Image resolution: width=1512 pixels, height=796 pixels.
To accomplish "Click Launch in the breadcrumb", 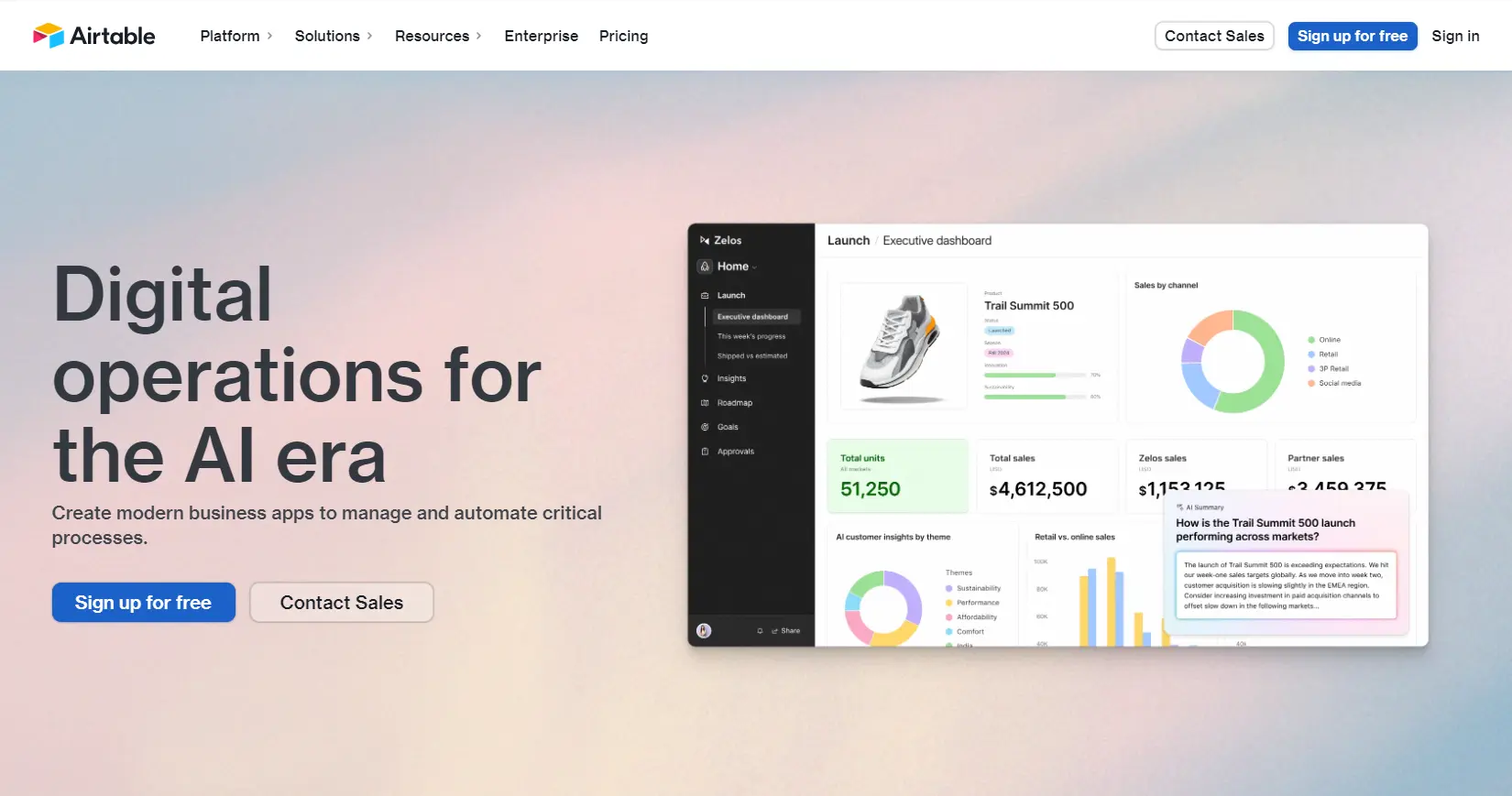I will 849,241.
